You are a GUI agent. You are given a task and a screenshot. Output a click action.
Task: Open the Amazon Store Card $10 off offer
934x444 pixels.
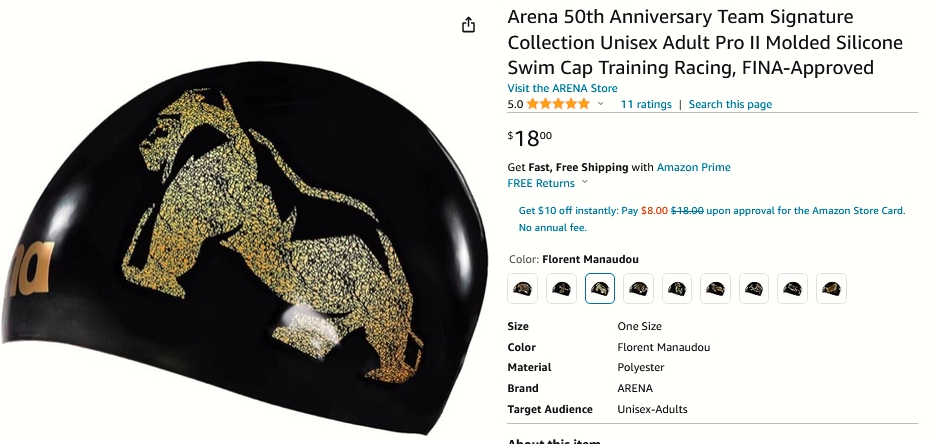[x=712, y=219]
